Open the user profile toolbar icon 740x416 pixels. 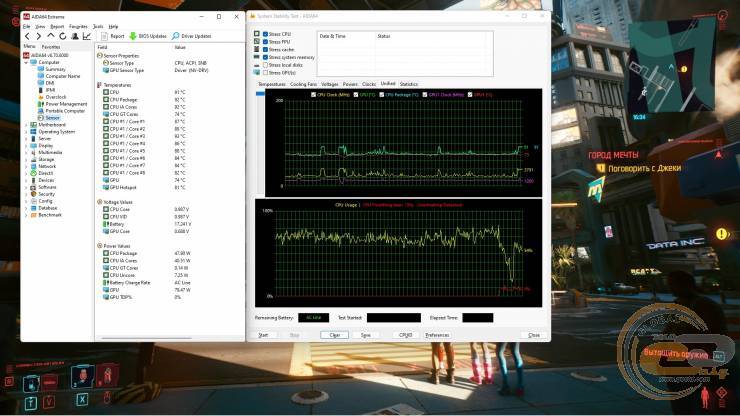[x=75, y=36]
